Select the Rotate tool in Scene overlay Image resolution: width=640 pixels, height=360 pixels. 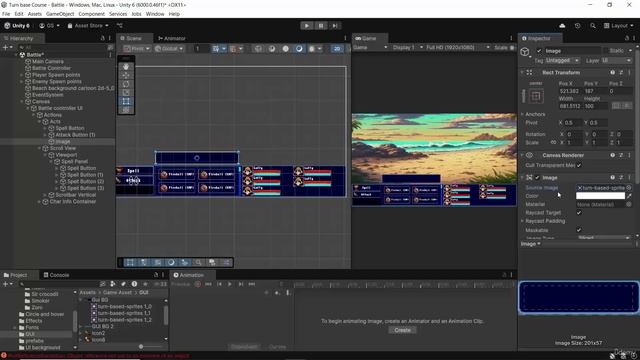(126, 84)
